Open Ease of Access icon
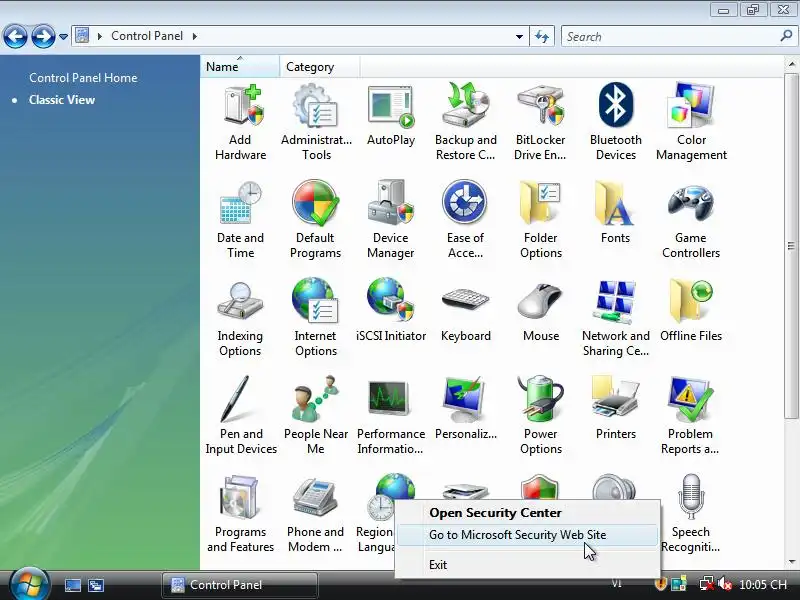Screen dimensions: 800x600 465,220
